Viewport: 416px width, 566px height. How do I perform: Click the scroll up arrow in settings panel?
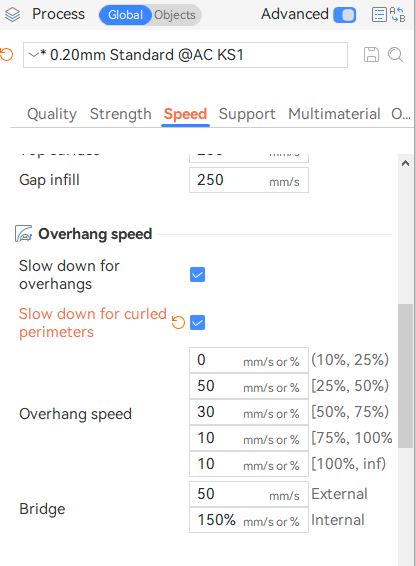(x=405, y=164)
